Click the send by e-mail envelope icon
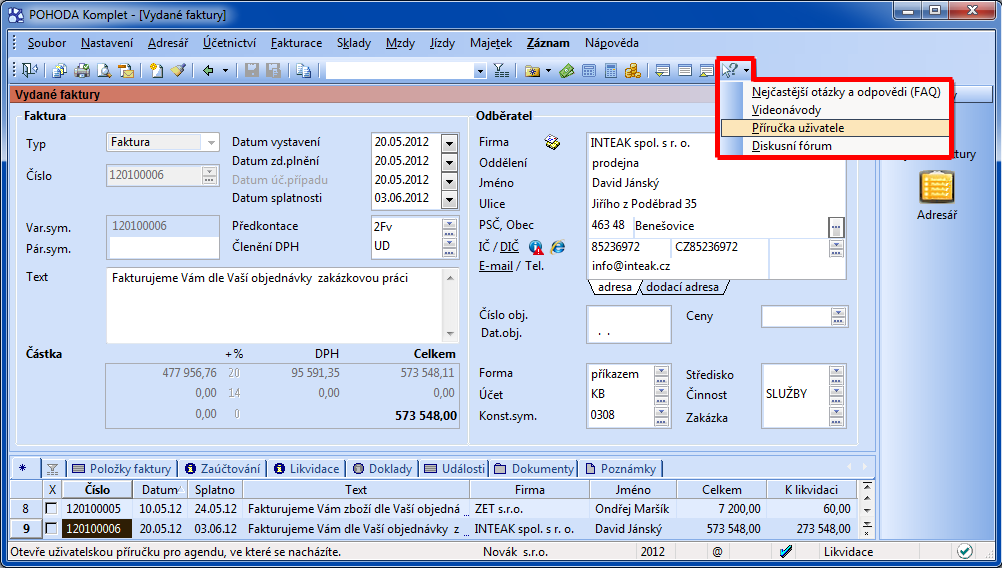1002x568 pixels. [126, 70]
